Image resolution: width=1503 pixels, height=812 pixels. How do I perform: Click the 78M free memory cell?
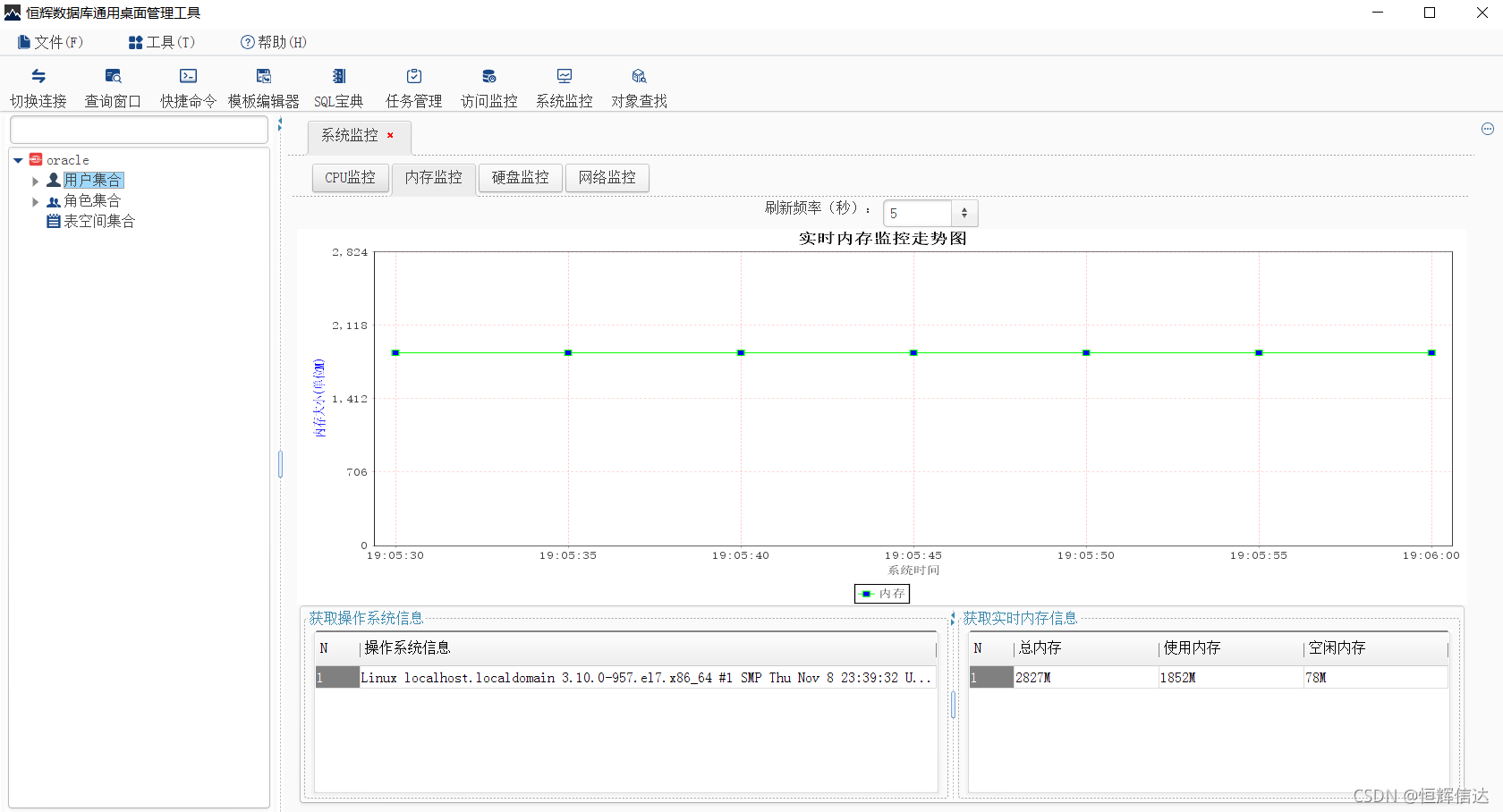(1376, 677)
